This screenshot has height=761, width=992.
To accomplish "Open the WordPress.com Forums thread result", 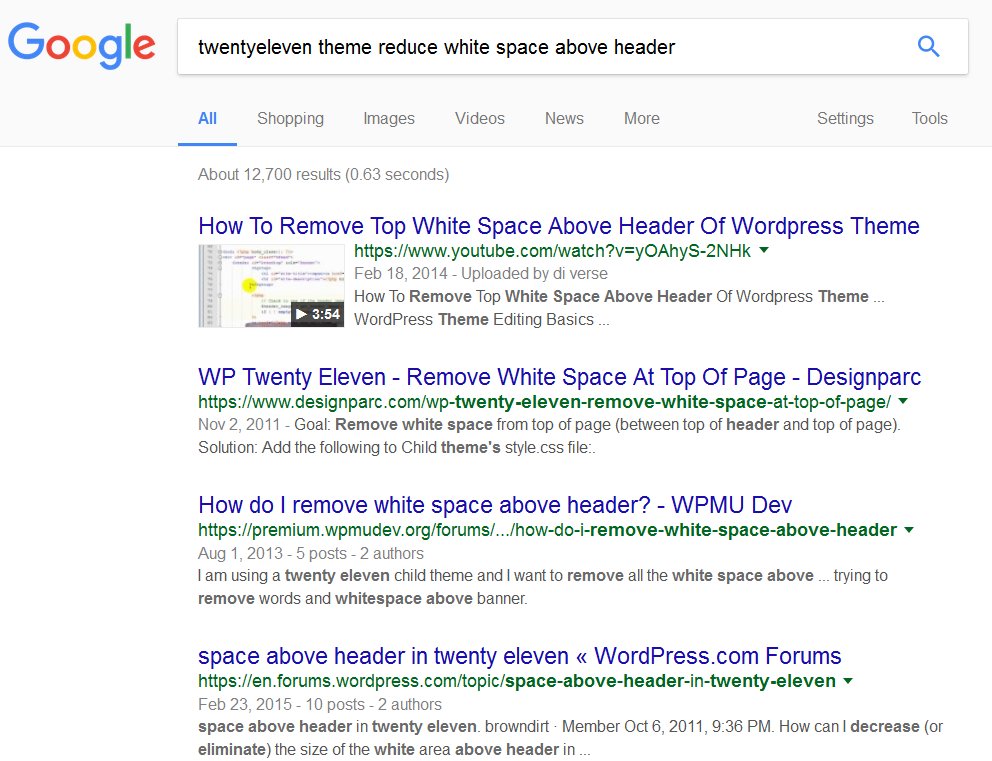I will [x=518, y=656].
